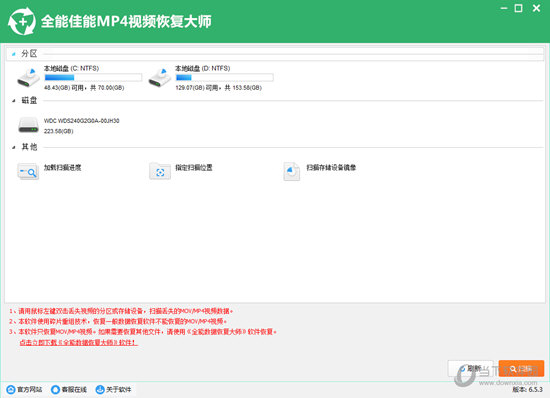Viewport: 550px width, 398px height.
Task: Open the 指定扫描位置 folder icon
Action: [x=160, y=171]
